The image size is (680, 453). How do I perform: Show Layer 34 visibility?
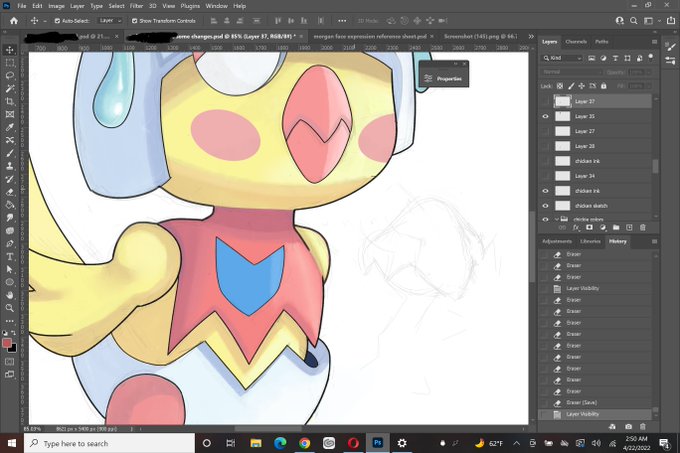click(x=546, y=176)
